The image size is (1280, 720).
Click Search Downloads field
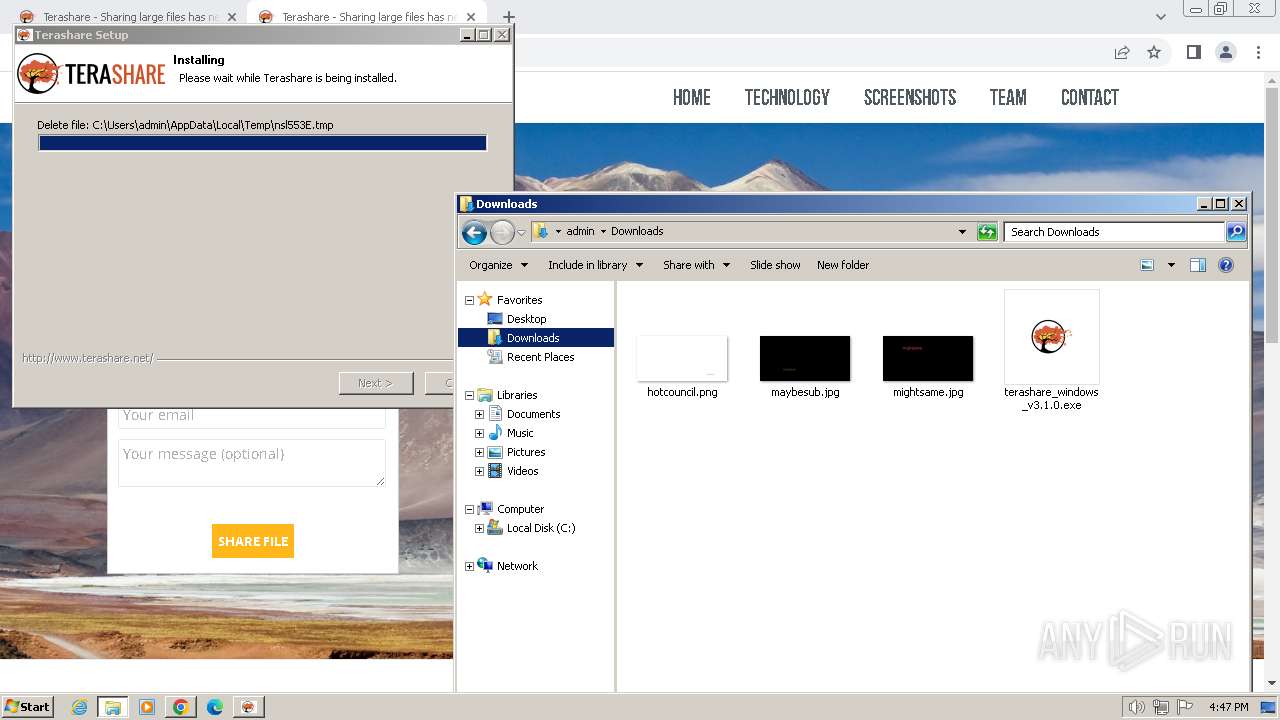pyautogui.click(x=1114, y=232)
